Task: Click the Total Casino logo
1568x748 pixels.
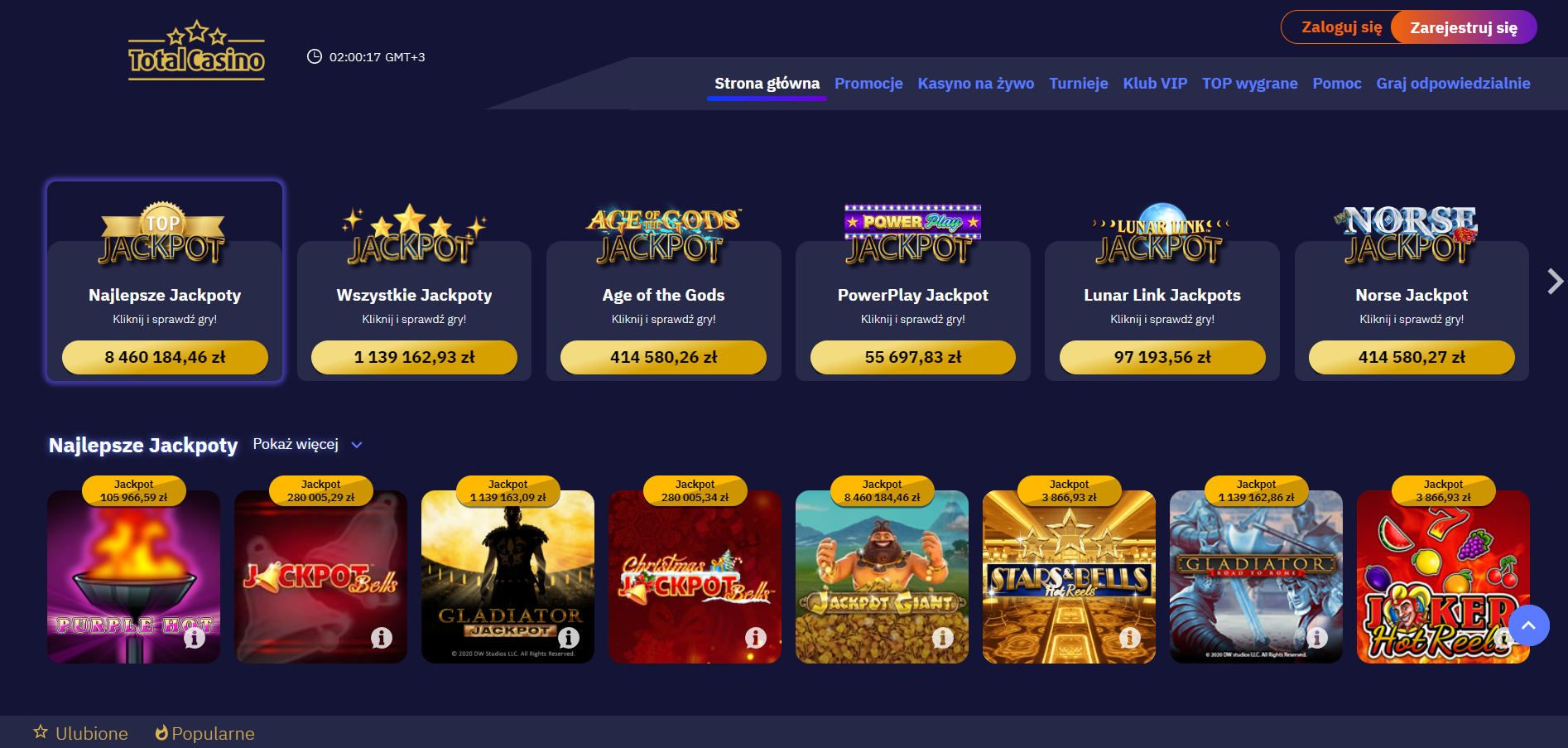Action: (x=196, y=51)
